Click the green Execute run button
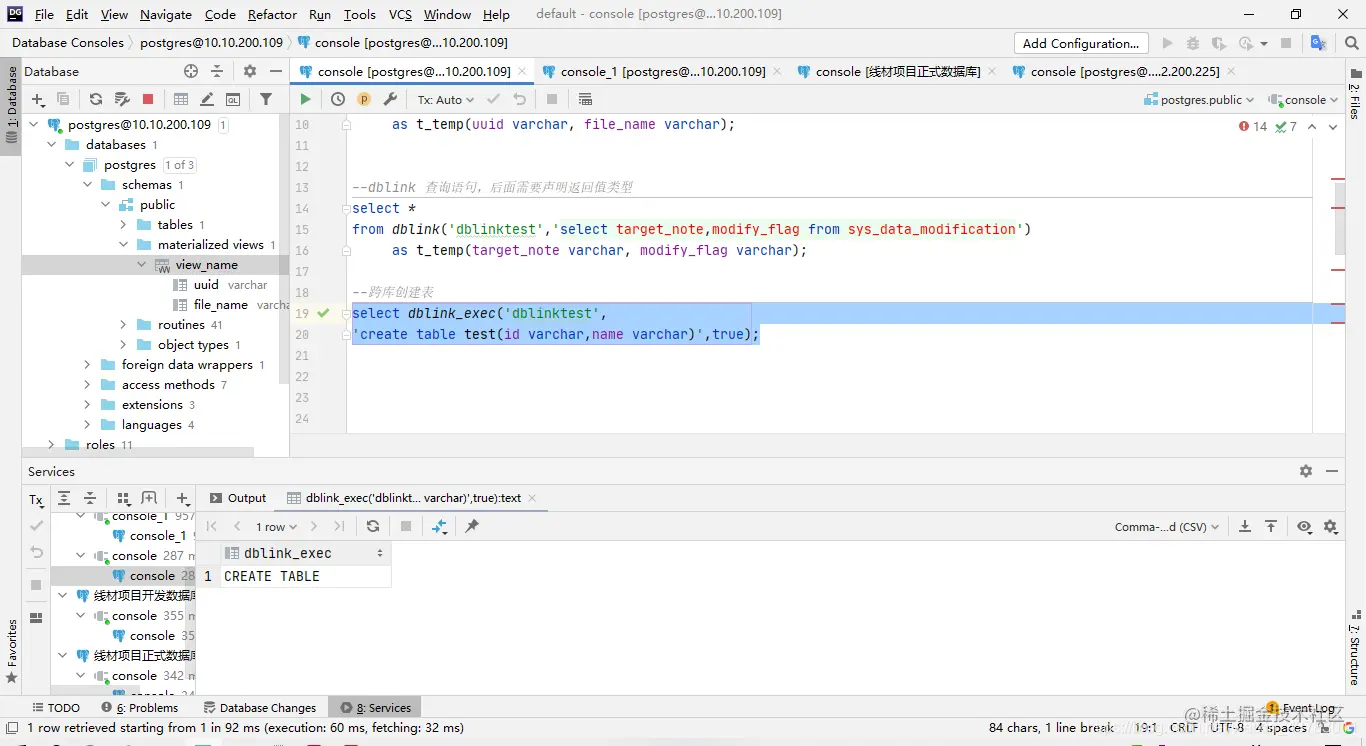 [306, 99]
